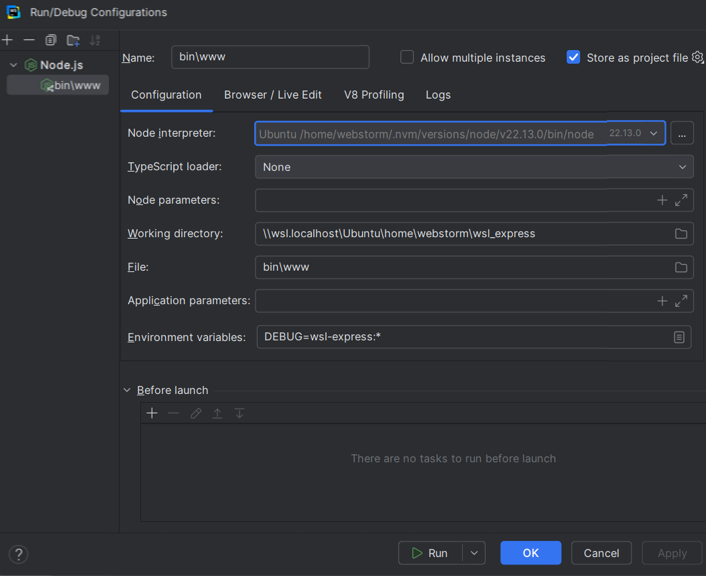Screen dimensions: 706x576
Task: Click the Node.js group label
Action: coord(62,65)
